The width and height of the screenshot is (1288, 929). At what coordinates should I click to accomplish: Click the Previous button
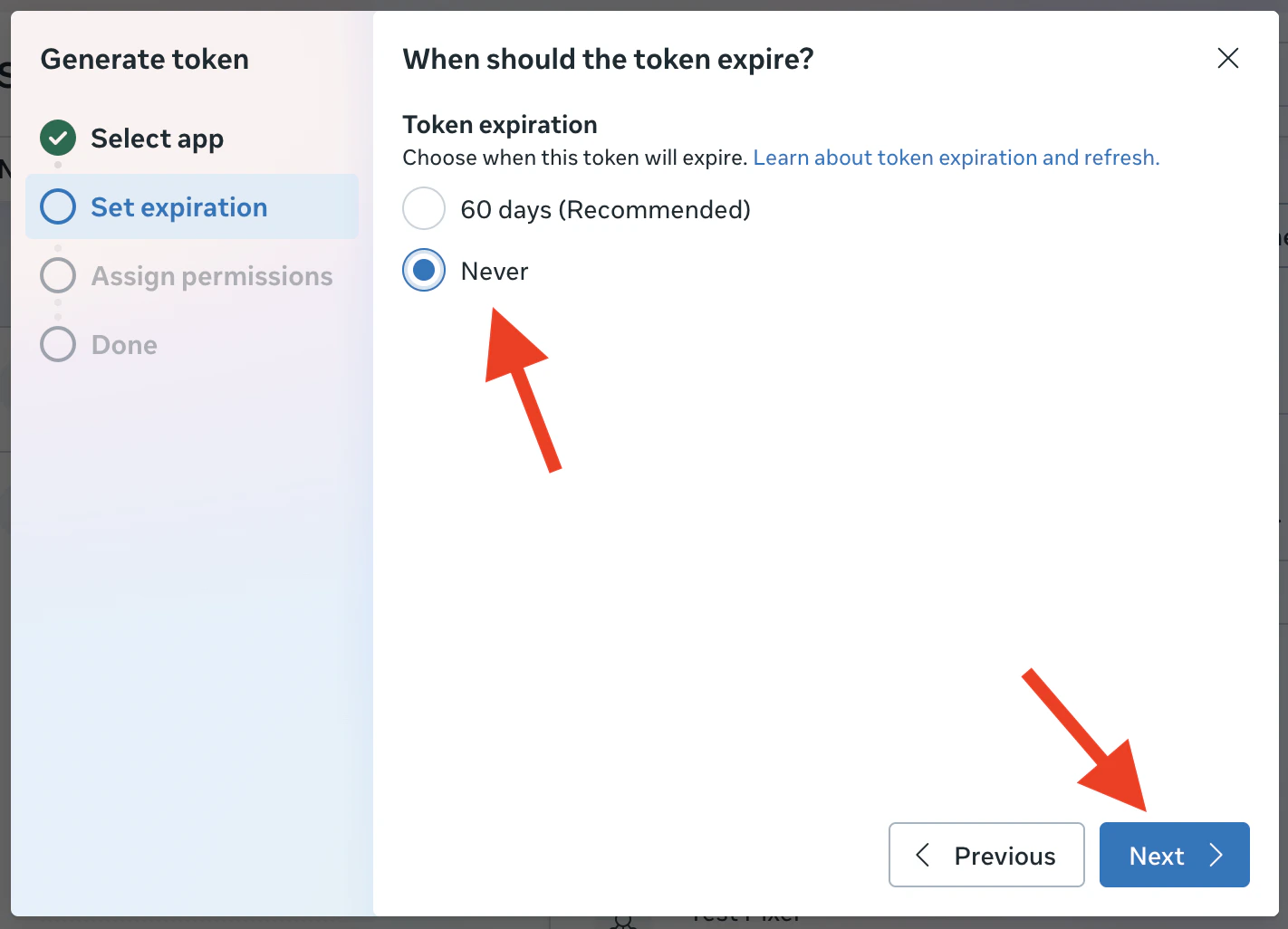[986, 855]
